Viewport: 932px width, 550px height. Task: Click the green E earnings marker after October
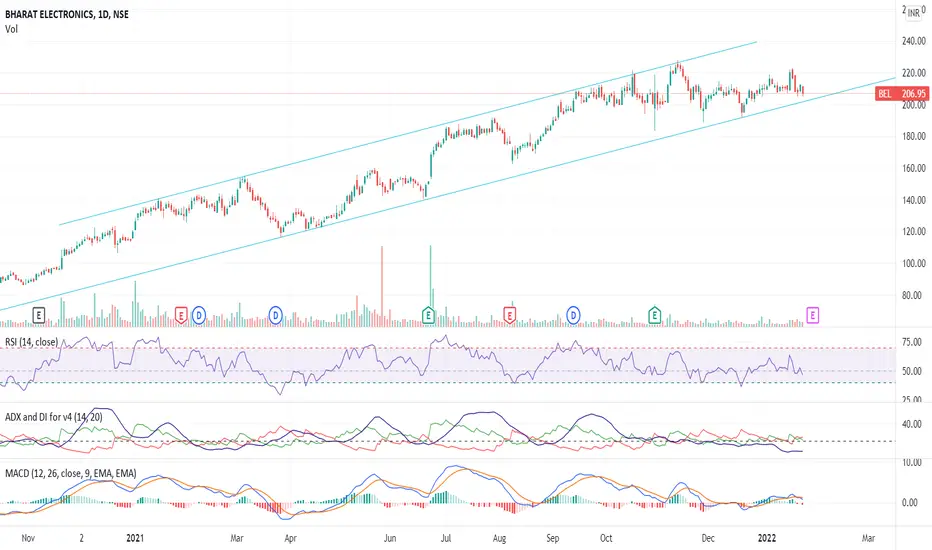pyautogui.click(x=654, y=315)
